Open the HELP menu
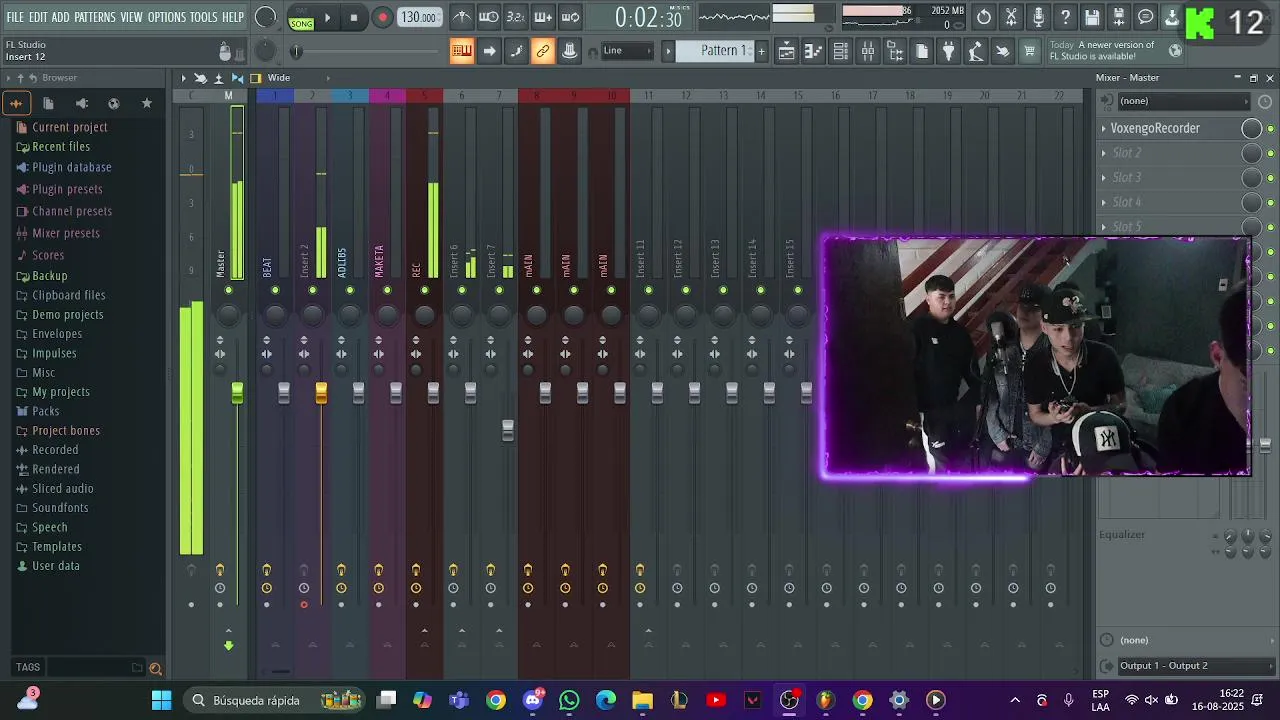The image size is (1280, 720). (233, 17)
